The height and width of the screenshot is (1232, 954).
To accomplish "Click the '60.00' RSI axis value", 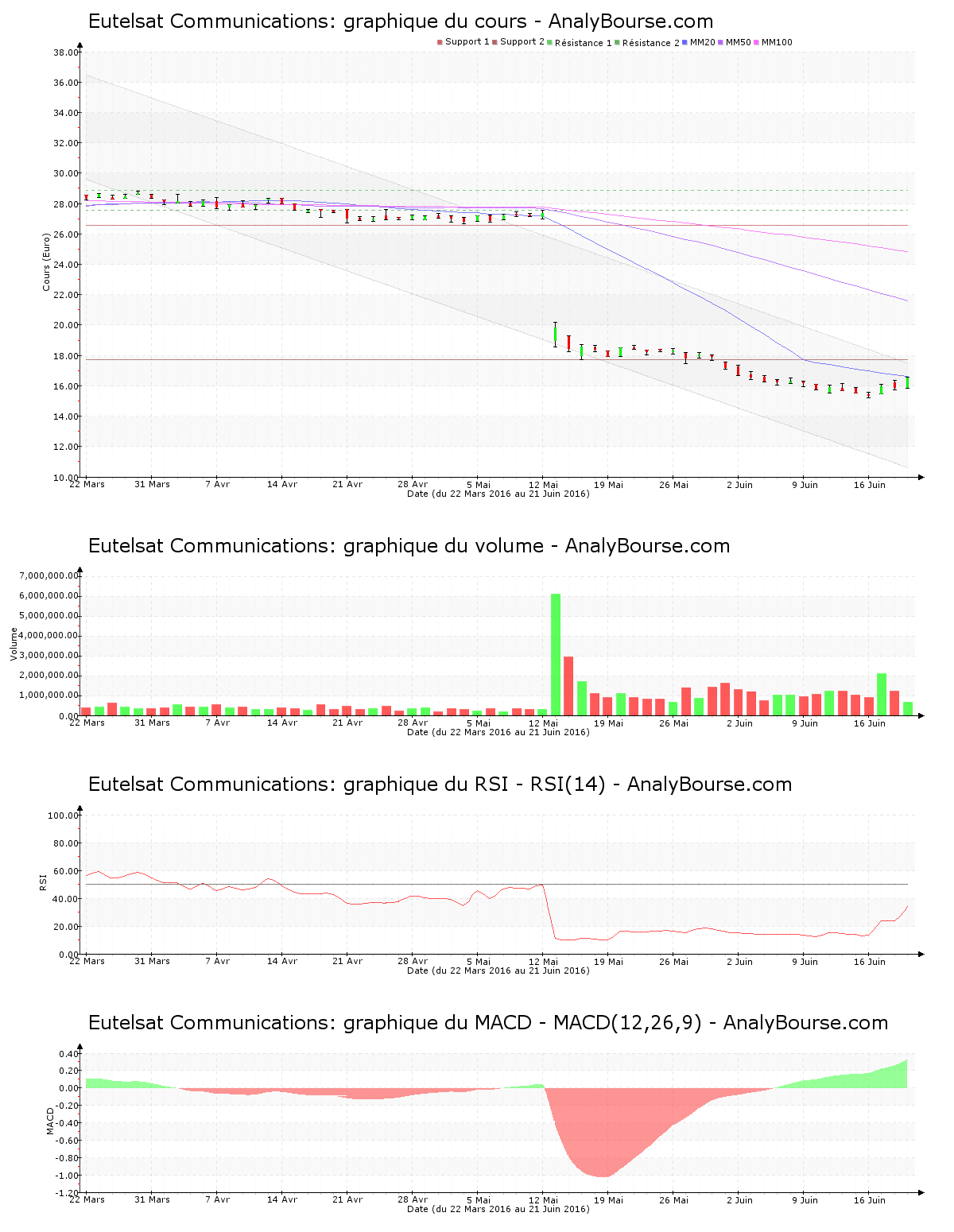I will (x=66, y=871).
